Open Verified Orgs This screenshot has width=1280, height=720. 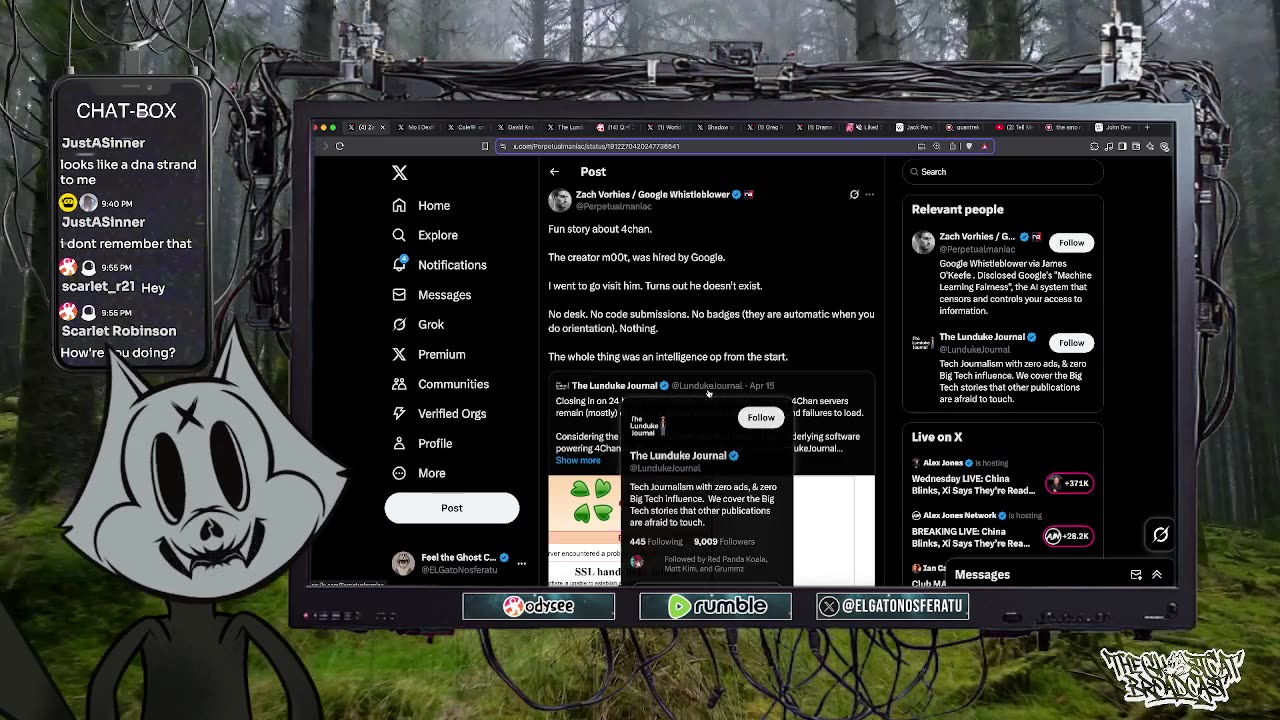[439, 413]
